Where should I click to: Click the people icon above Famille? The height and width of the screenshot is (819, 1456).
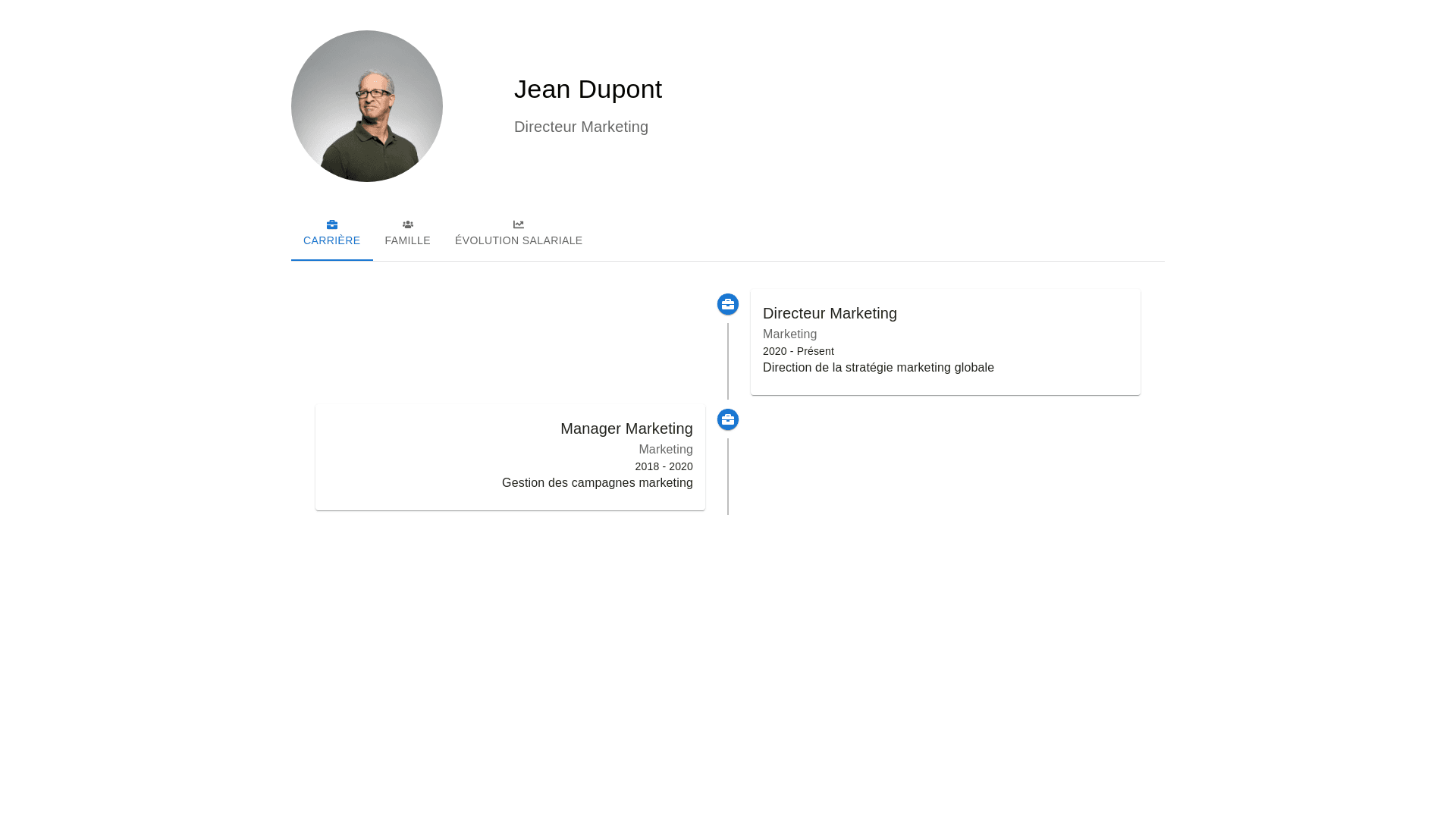tap(408, 224)
